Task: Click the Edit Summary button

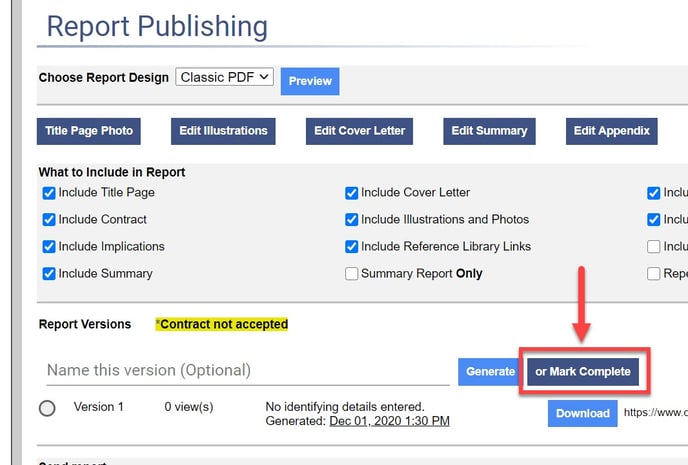Action: coord(489,131)
